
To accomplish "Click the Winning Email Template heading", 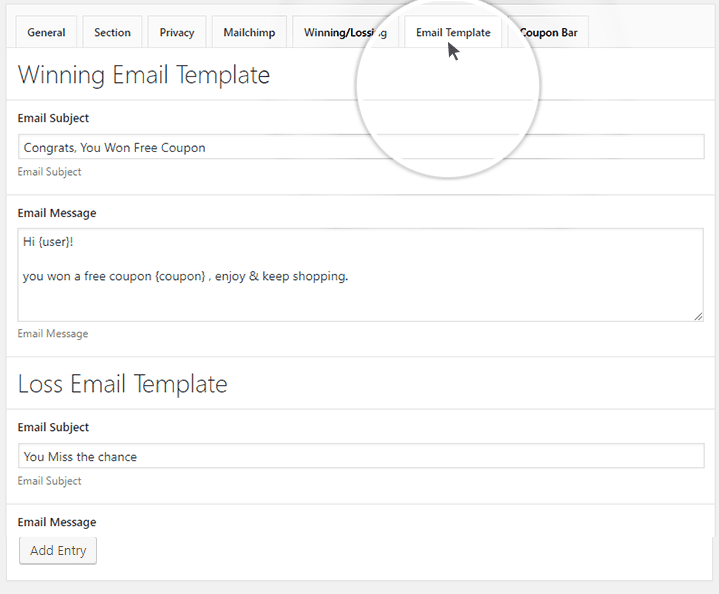I will [x=144, y=75].
